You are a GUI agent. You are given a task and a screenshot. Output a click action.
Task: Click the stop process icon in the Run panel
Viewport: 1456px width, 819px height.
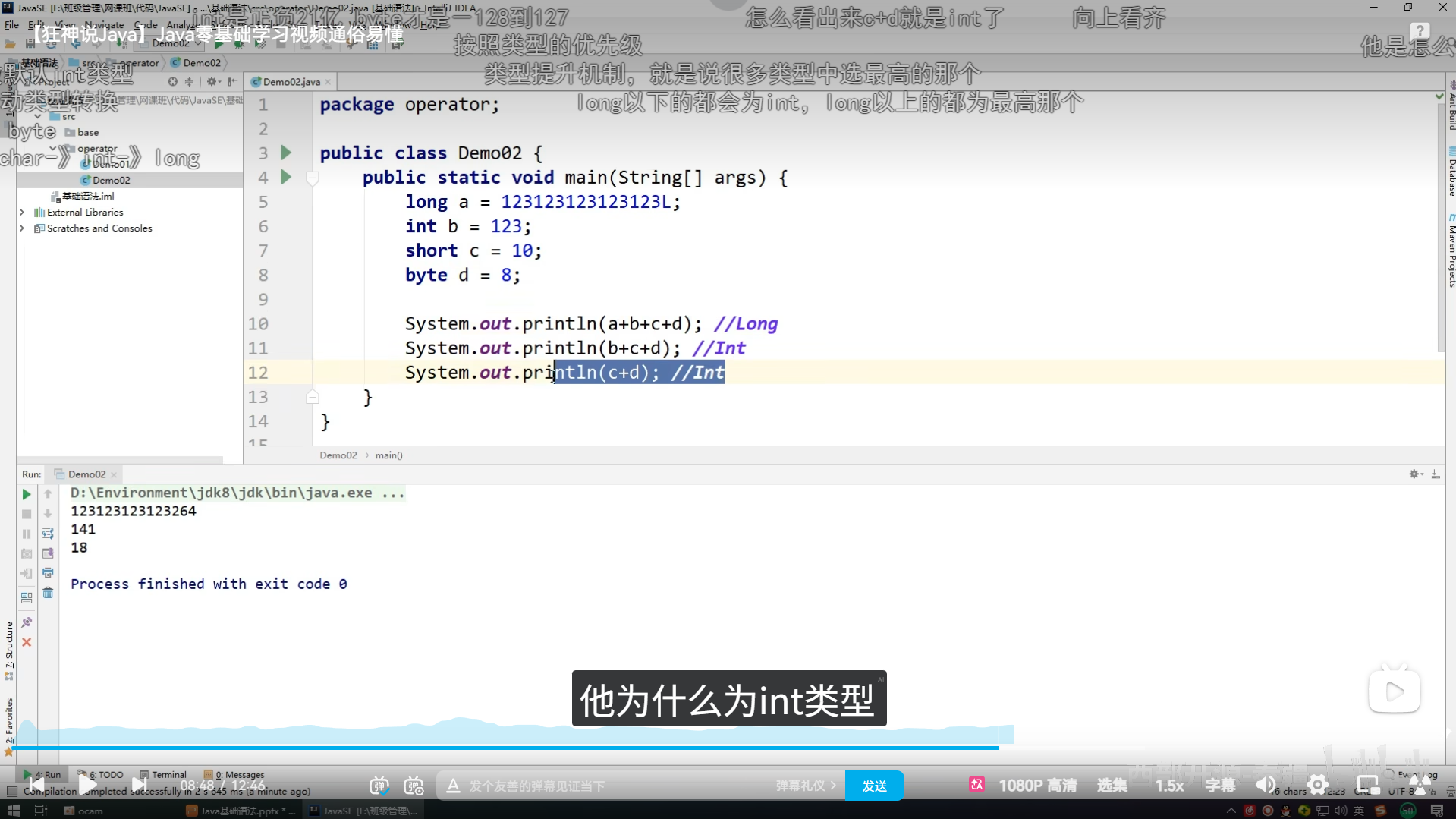pos(27,514)
